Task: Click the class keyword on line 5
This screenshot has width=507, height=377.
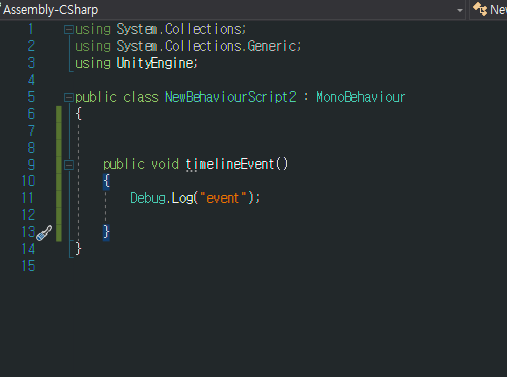Action: (141, 97)
